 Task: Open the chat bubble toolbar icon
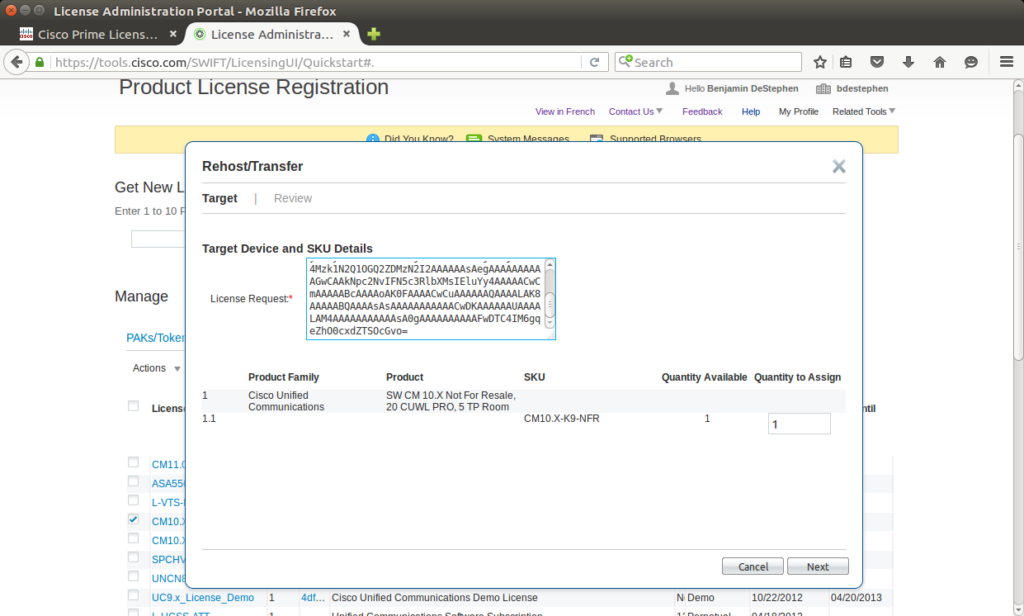pyautogui.click(x=971, y=62)
